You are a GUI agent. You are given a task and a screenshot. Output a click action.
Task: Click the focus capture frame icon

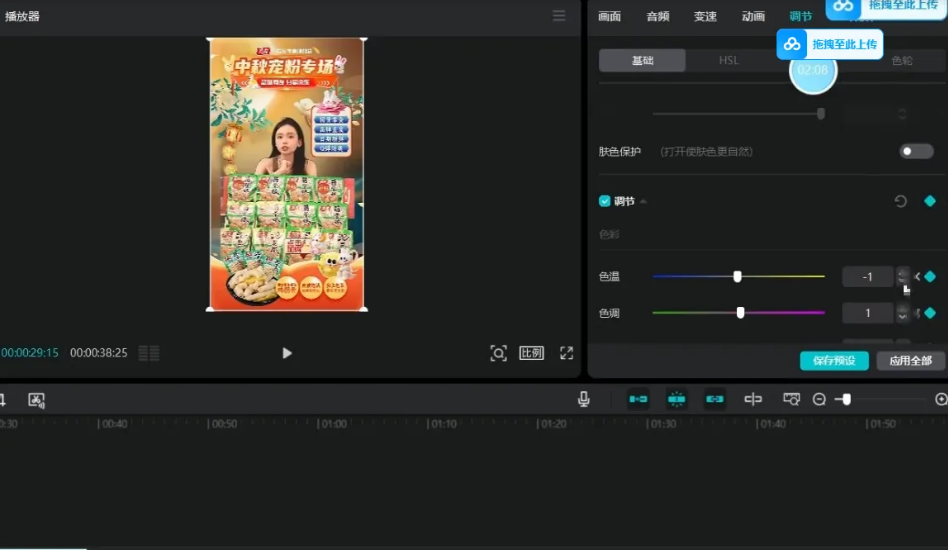tap(498, 353)
